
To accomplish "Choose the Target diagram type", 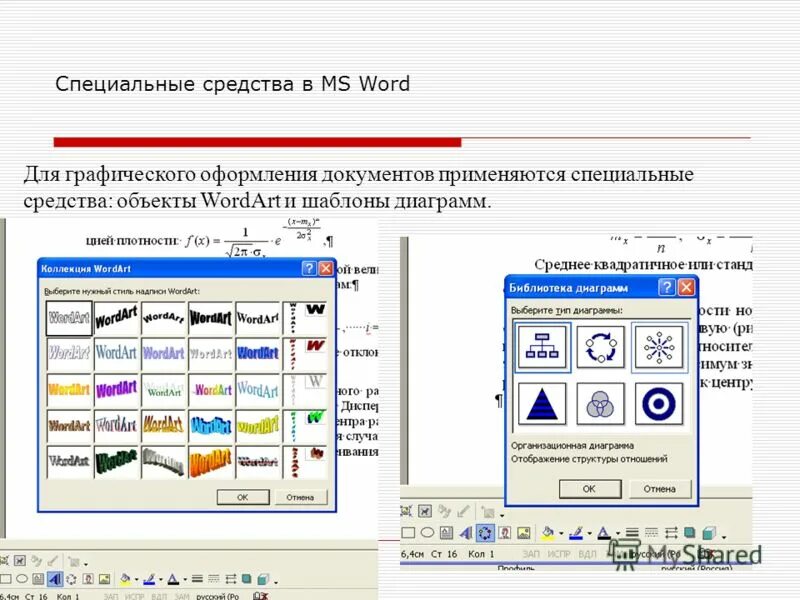I will pyautogui.click(x=659, y=404).
